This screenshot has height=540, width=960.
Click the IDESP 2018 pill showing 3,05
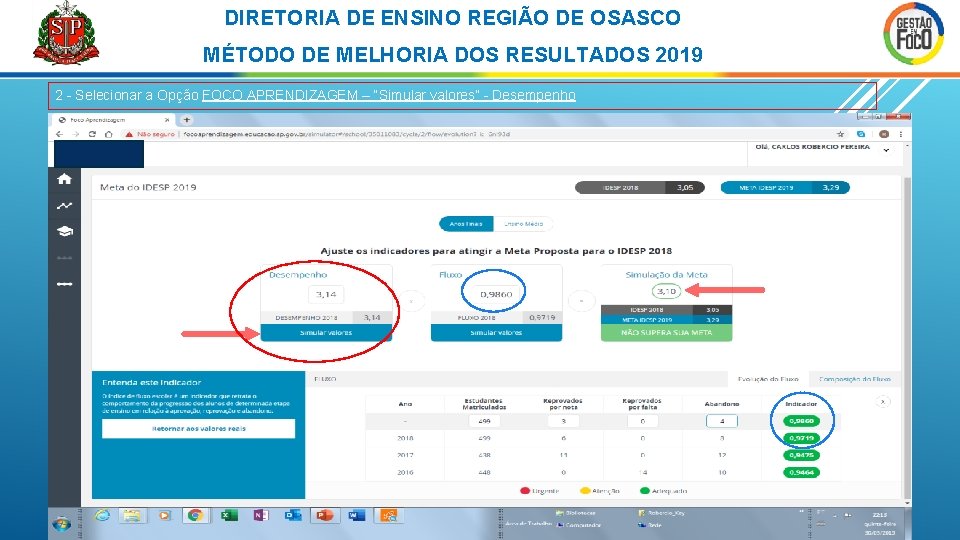tap(640, 187)
